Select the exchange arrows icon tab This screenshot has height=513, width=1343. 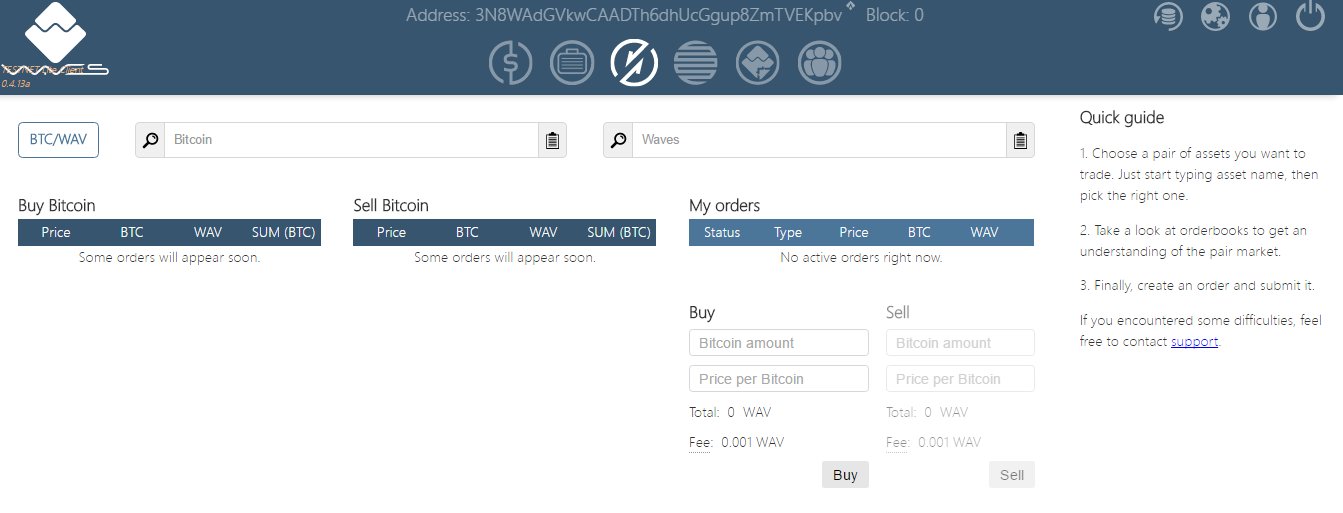[634, 63]
